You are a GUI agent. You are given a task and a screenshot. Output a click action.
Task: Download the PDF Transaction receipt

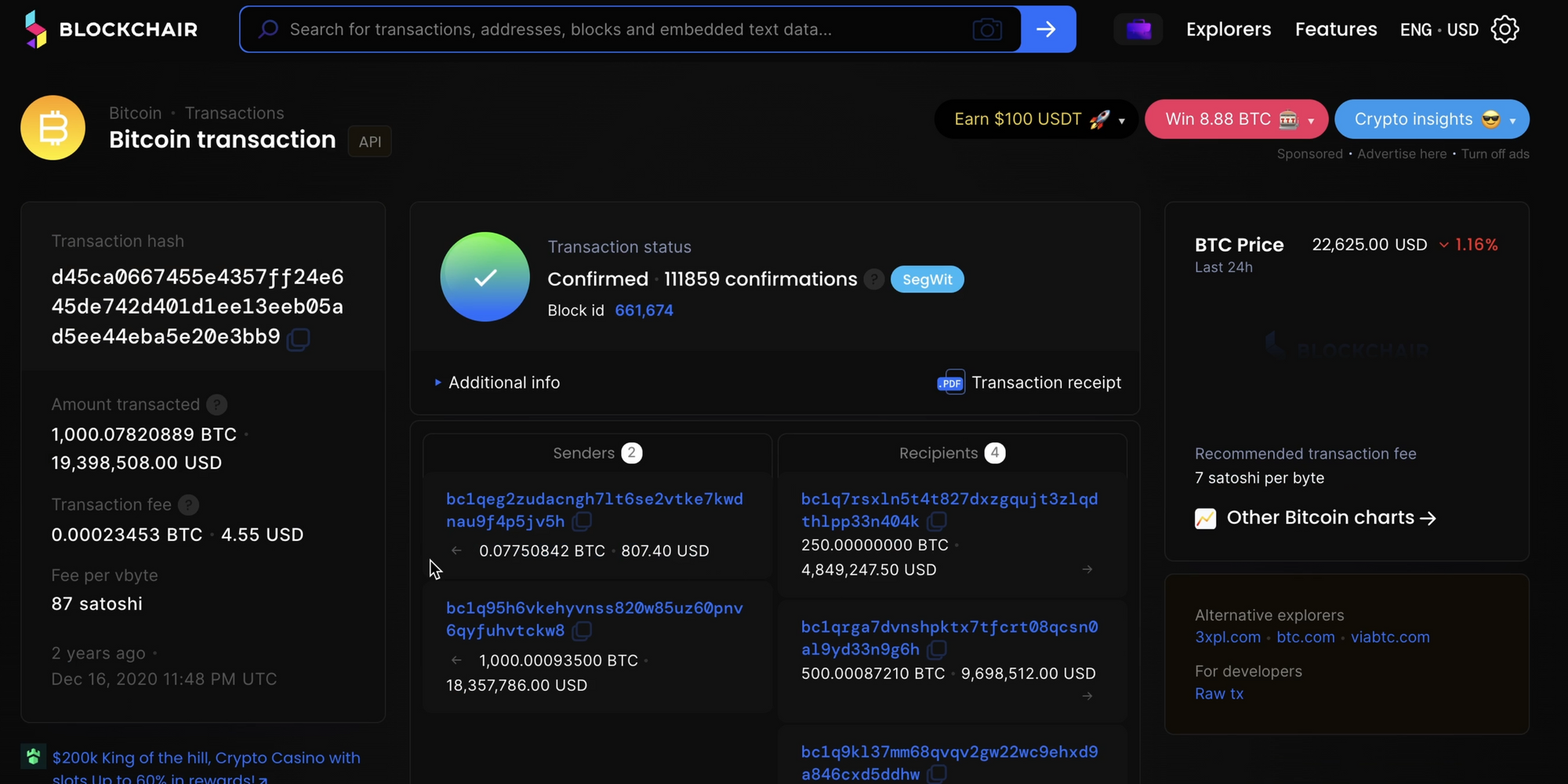tap(1029, 383)
